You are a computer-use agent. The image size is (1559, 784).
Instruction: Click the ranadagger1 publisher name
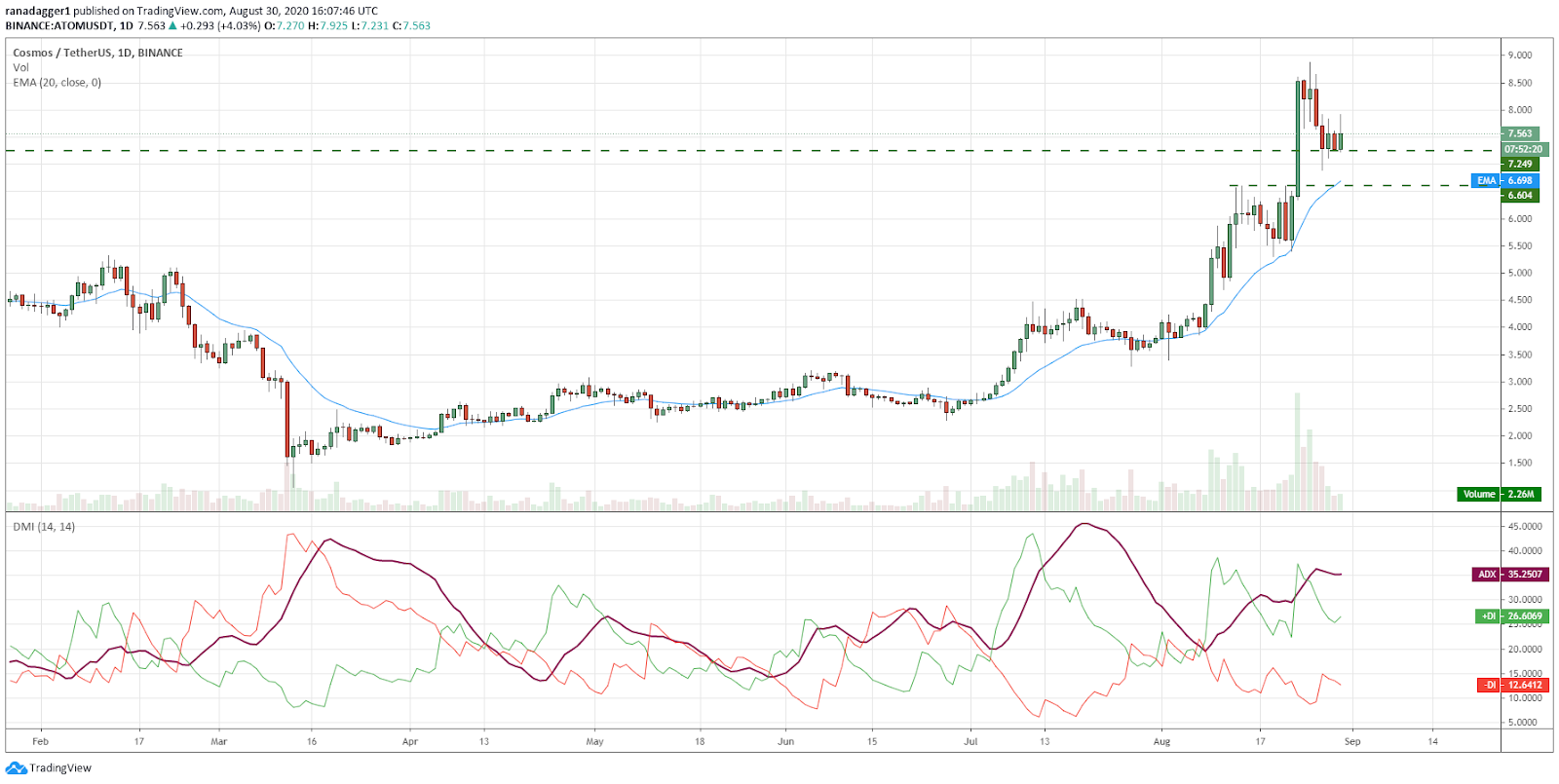pyautogui.click(x=38, y=11)
